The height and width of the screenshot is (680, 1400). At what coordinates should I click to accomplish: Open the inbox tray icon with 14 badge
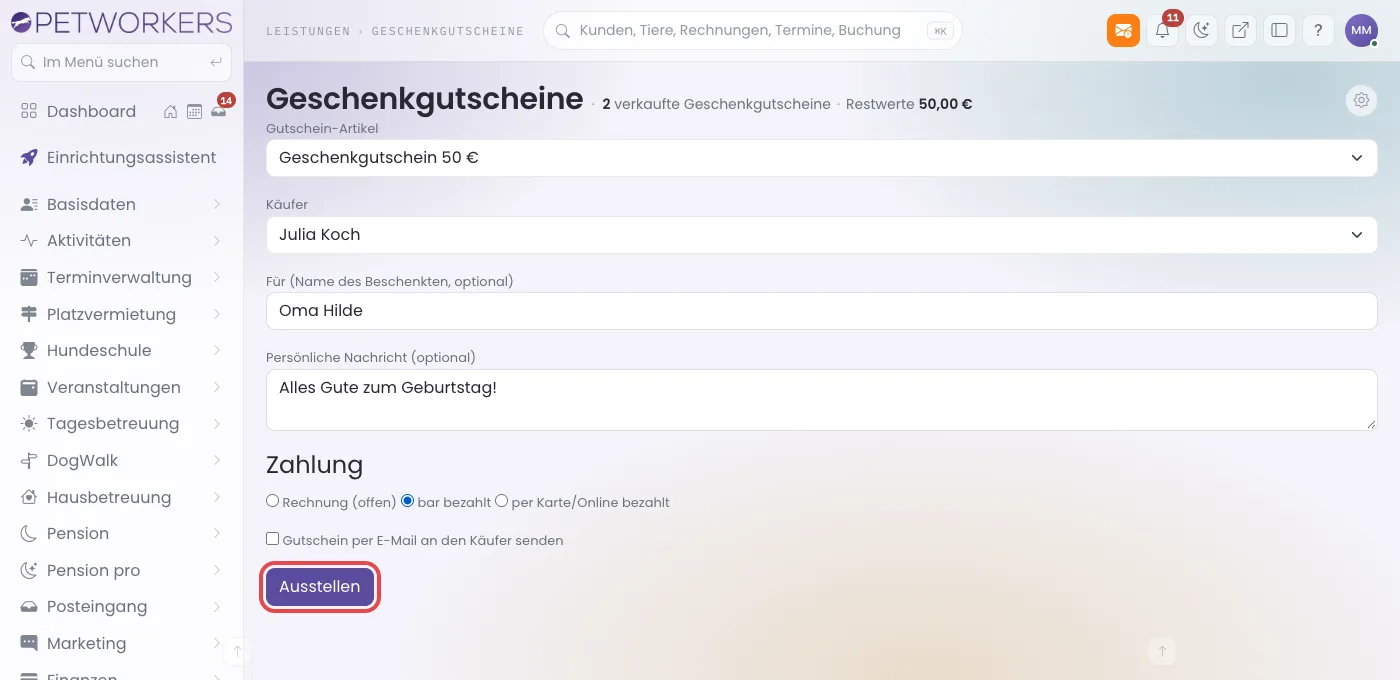218,111
